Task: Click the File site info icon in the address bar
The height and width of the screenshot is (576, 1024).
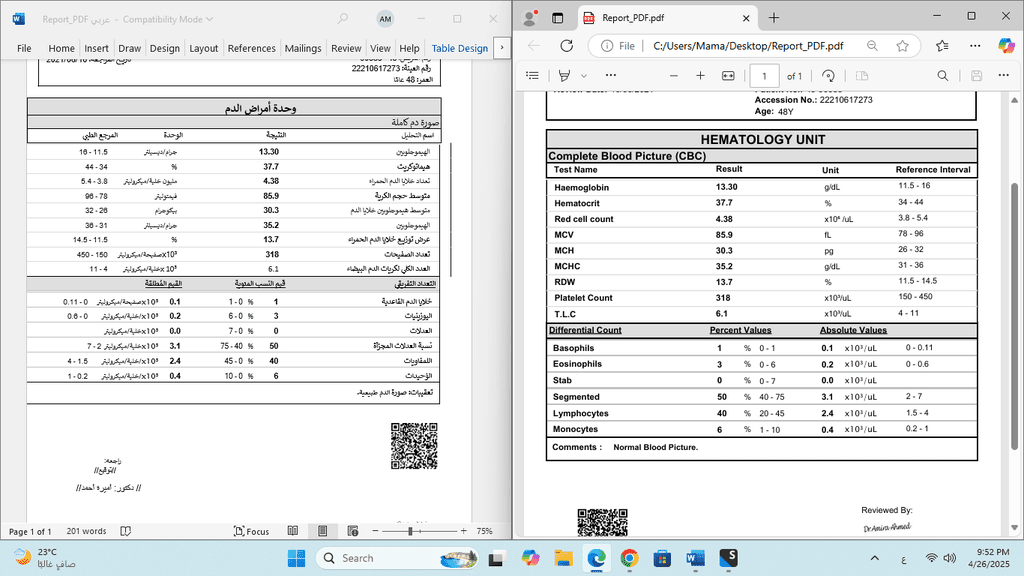Action: pyautogui.click(x=618, y=46)
